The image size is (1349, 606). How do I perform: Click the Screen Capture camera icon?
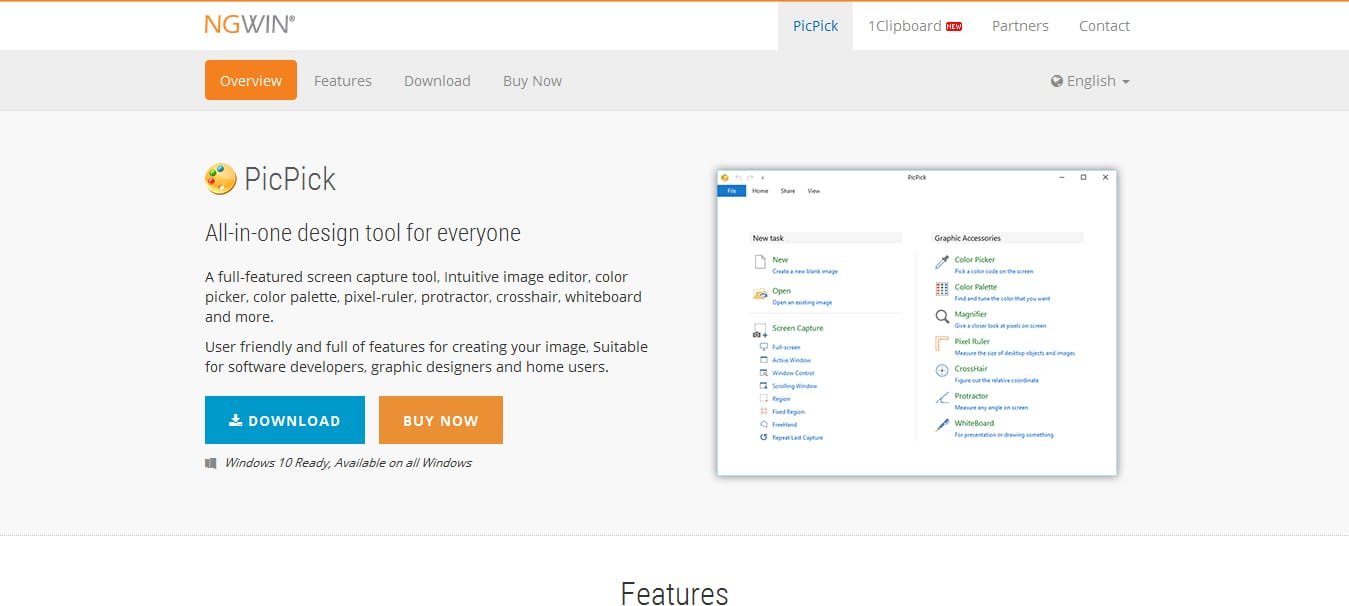pyautogui.click(x=760, y=330)
